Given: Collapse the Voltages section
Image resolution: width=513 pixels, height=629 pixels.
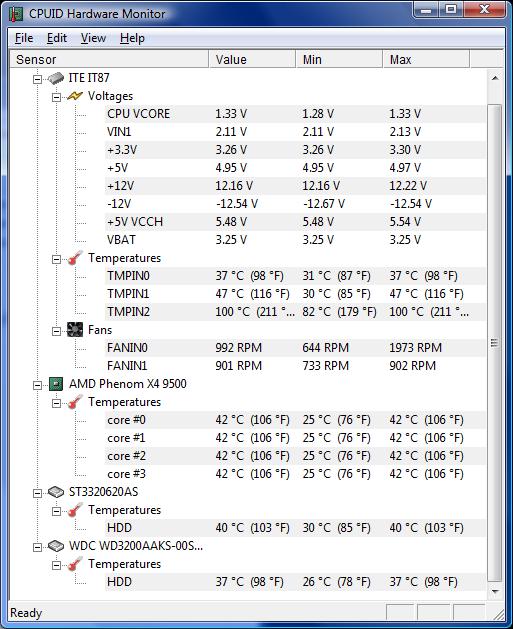Looking at the screenshot, I should [57, 97].
